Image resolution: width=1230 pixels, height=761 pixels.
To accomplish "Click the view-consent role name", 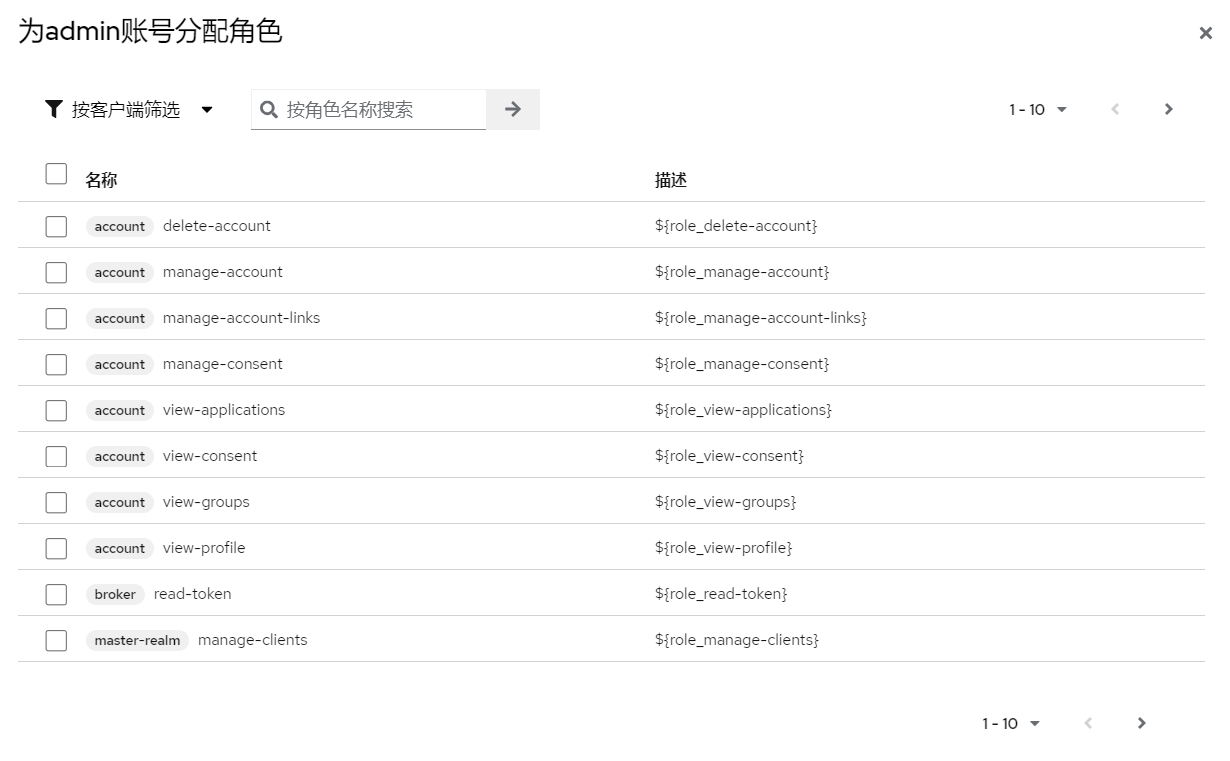I will [210, 456].
